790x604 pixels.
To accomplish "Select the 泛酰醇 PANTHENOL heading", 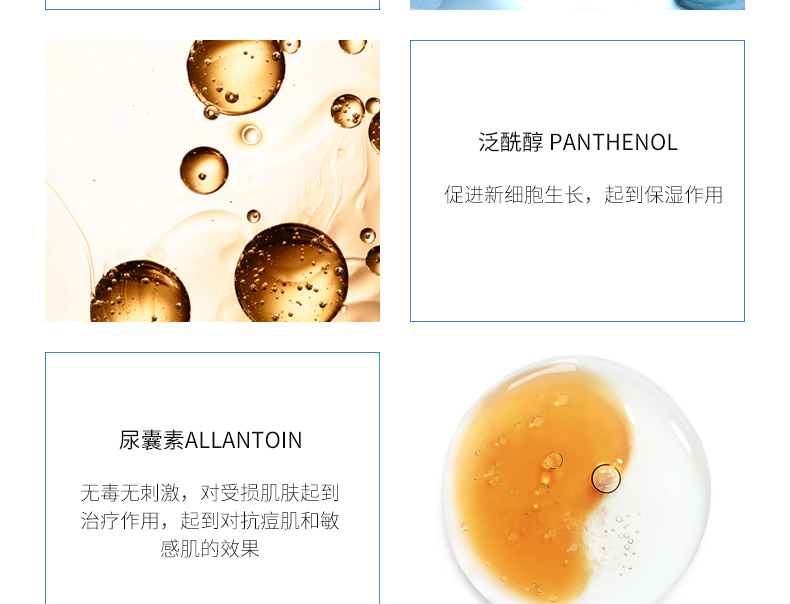I will pos(578,143).
